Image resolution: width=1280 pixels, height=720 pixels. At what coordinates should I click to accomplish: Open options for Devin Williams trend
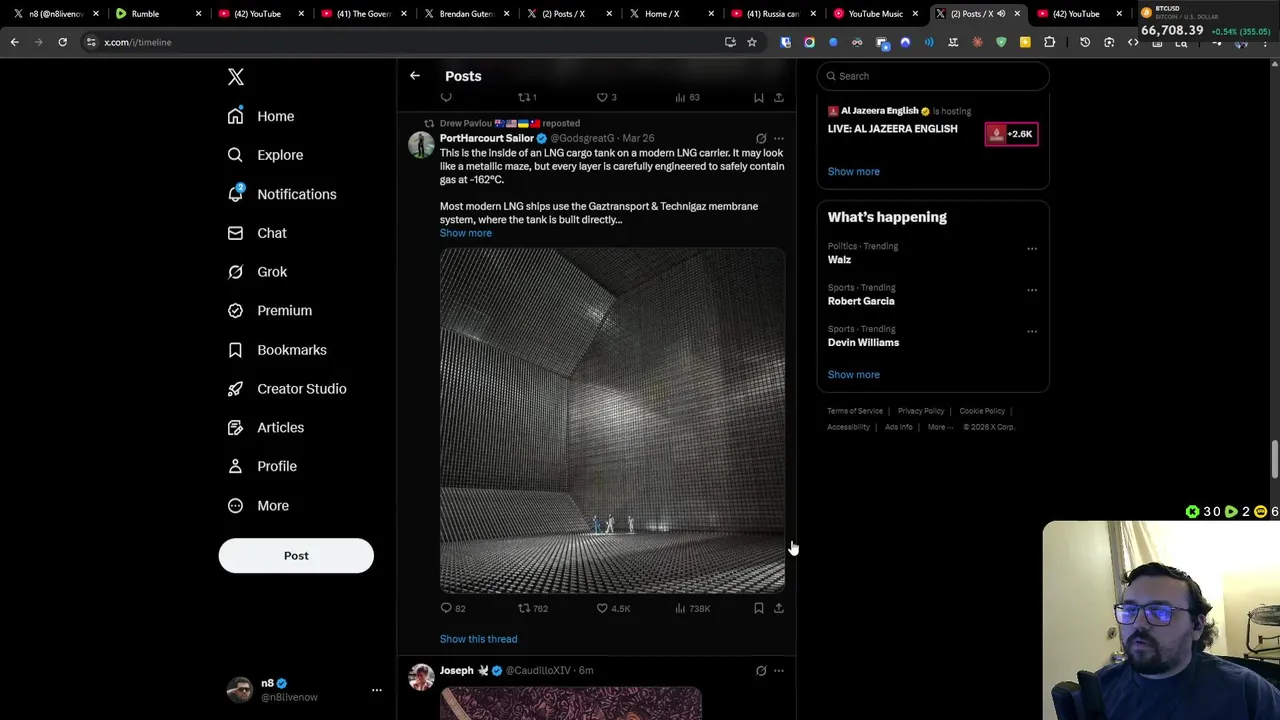1032,331
